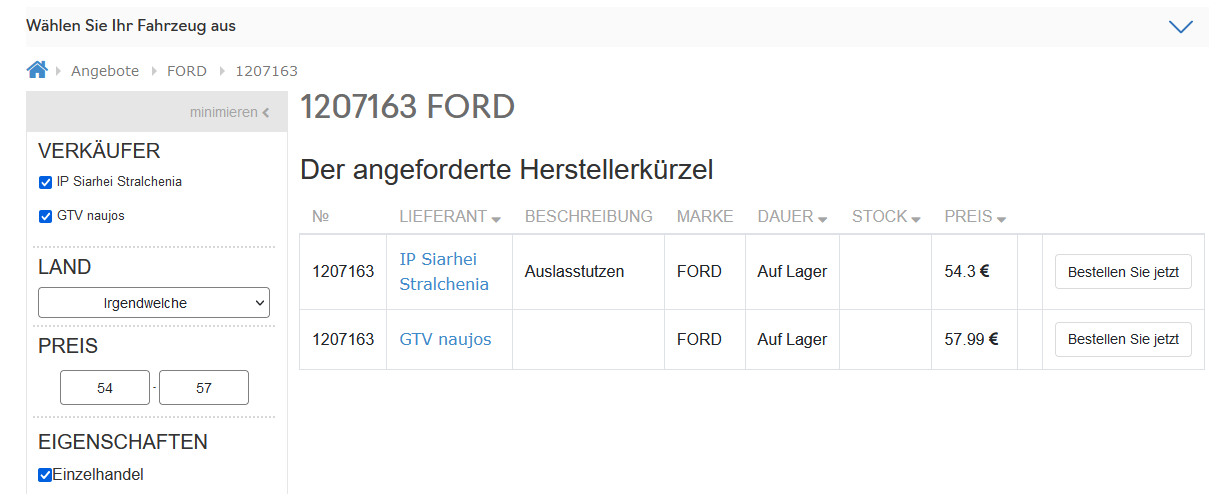
Task: Toggle the Einzelhandel checkbox
Action: (45, 475)
